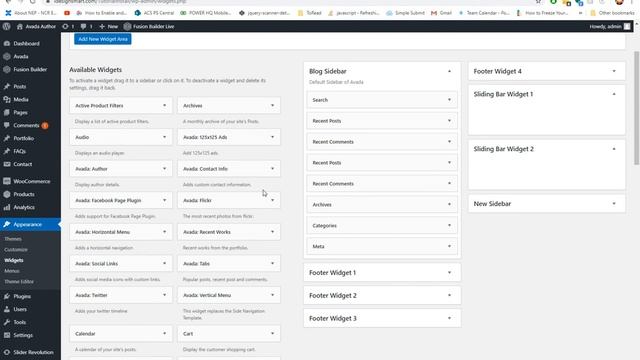640x360 pixels.
Task: Open the Themes submenu item
Action: pyautogui.click(x=13, y=239)
